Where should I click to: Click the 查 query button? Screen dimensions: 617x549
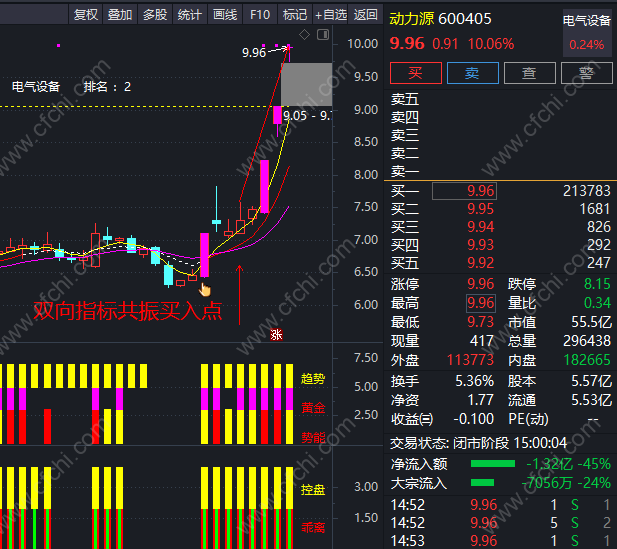pyautogui.click(x=530, y=73)
